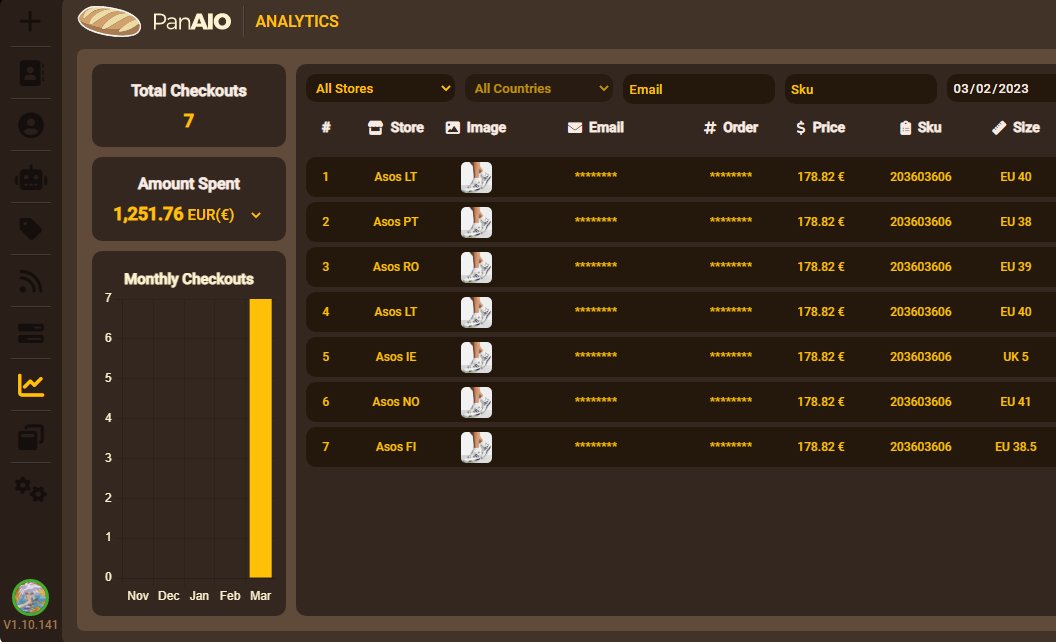Open the shoe thumbnail in row 4
Viewport: 1056px width, 642px height.
coord(476,313)
